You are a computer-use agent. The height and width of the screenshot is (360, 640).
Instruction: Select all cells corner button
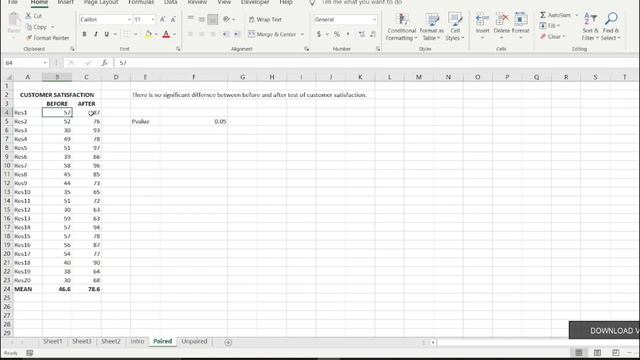7,77
